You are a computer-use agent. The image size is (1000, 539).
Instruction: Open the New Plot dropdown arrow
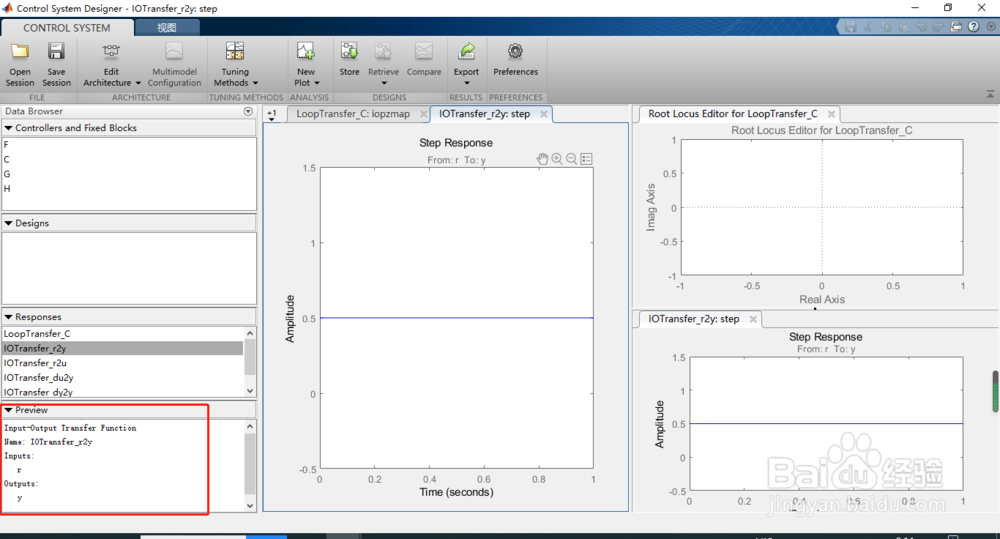click(x=316, y=83)
